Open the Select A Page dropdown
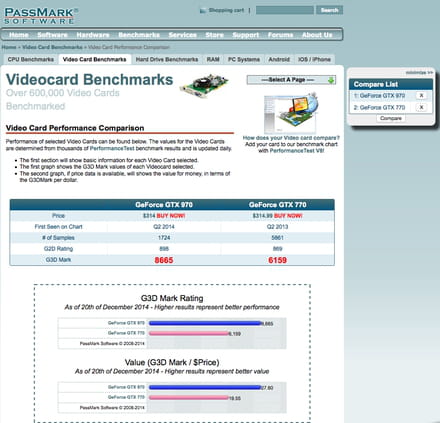The image size is (440, 423). click(291, 80)
